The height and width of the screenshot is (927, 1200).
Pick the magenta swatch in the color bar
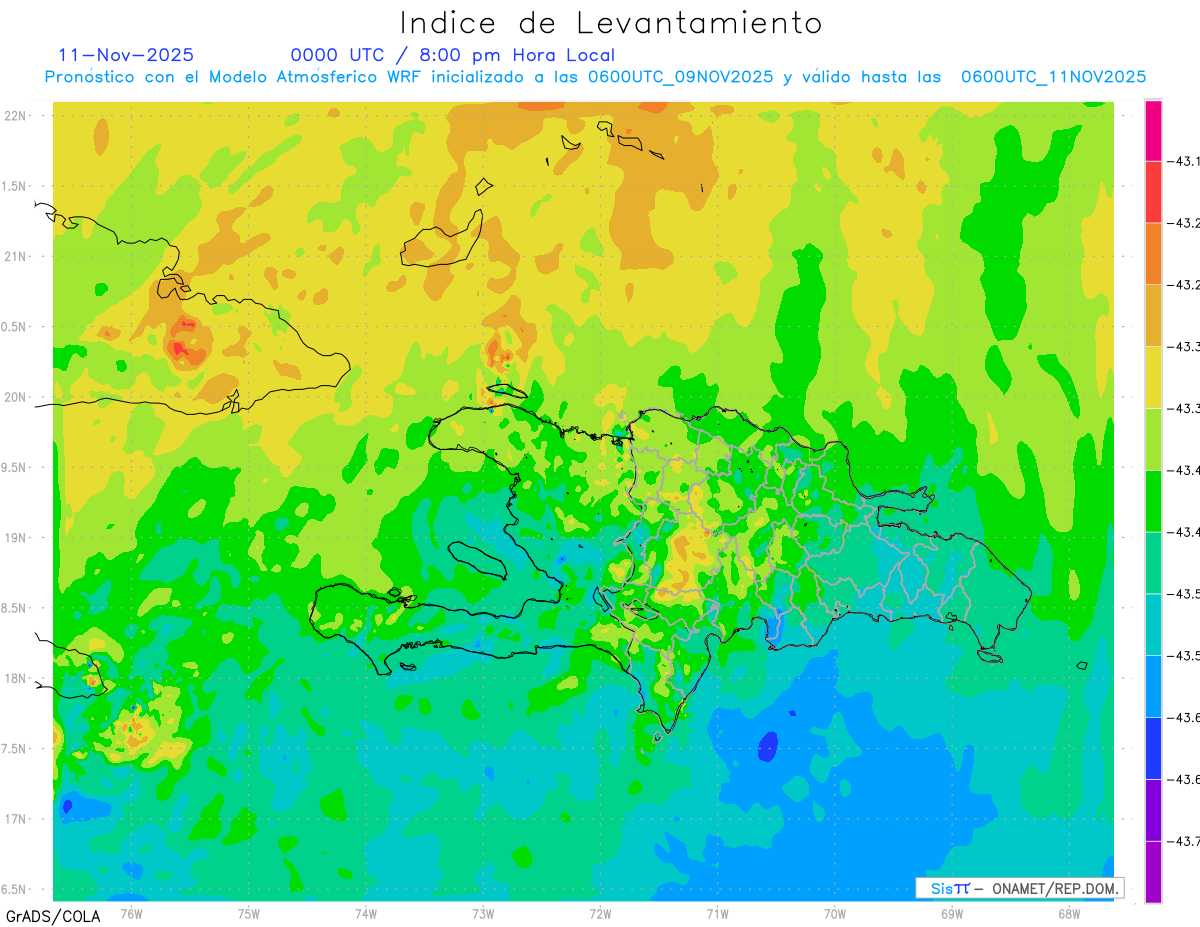(x=1153, y=130)
